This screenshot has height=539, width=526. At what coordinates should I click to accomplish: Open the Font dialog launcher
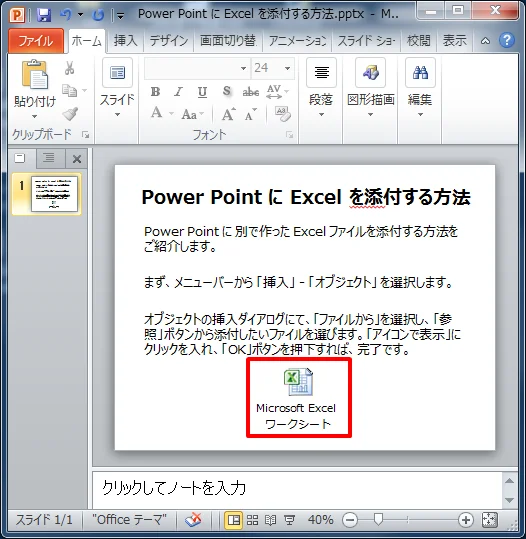[x=289, y=135]
